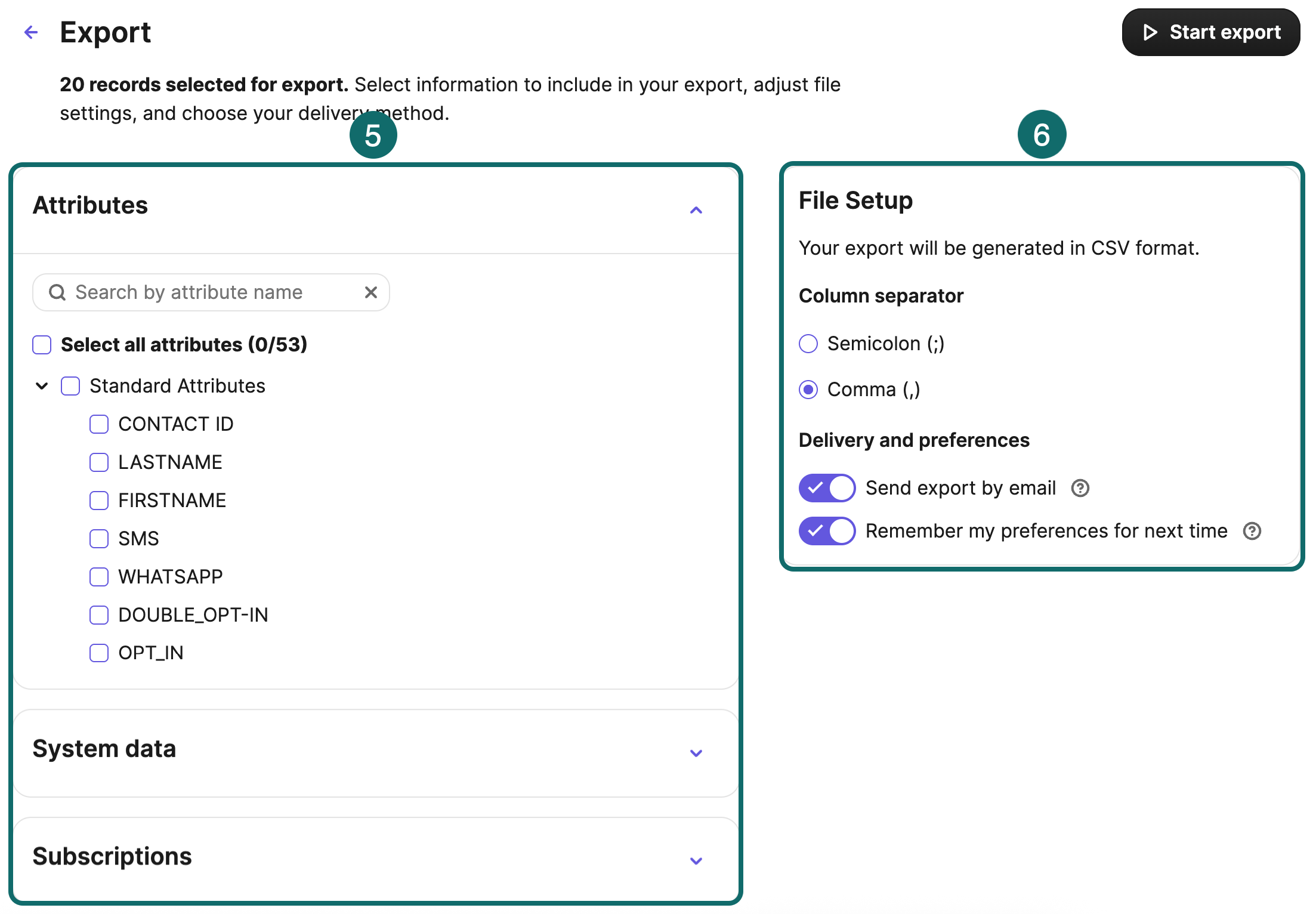Select the Semicolon column separator
The height and width of the screenshot is (914, 1316).
pyautogui.click(x=808, y=344)
